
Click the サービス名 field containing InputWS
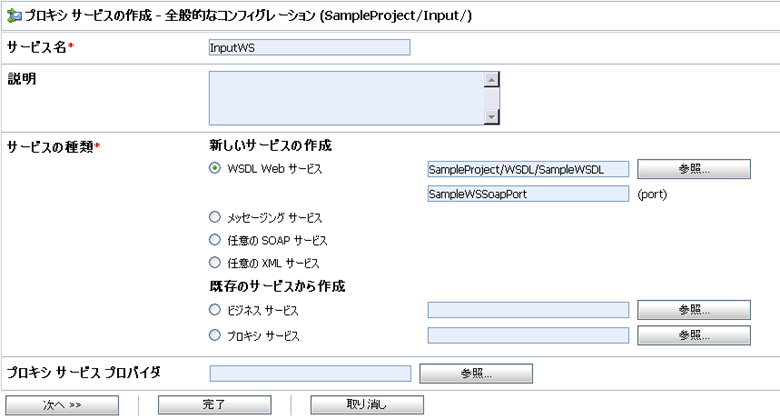309,47
